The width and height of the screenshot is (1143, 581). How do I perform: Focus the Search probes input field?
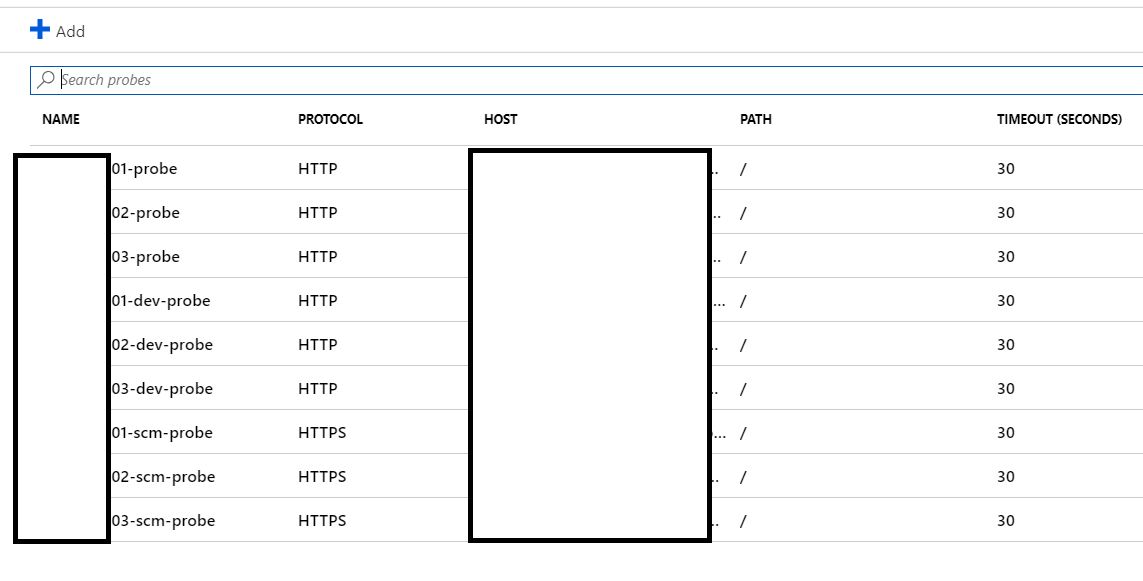[586, 80]
